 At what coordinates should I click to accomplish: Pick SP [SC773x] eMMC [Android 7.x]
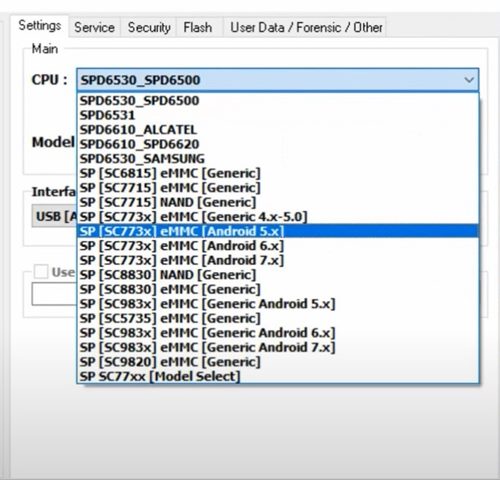point(278,260)
